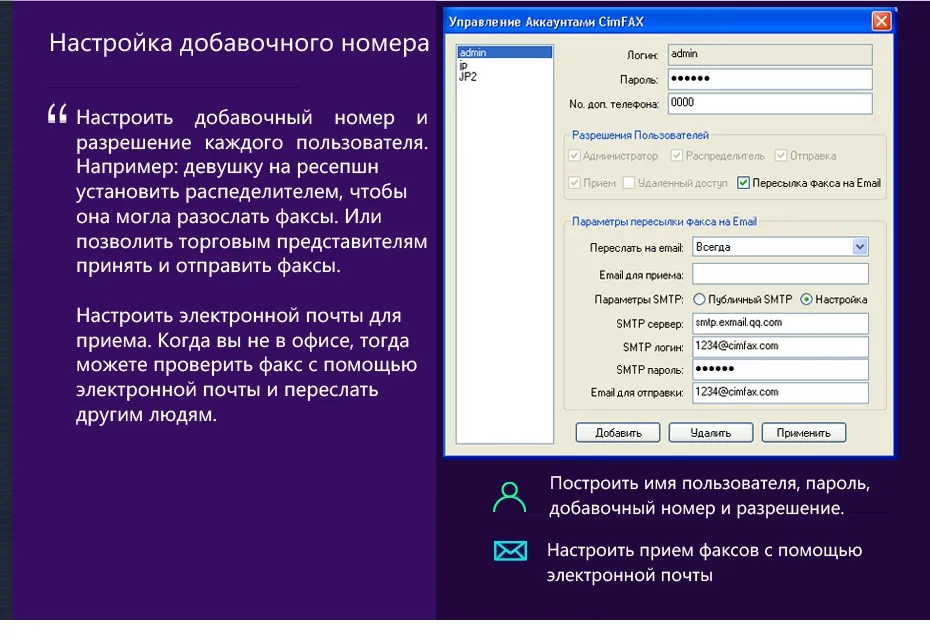Toggle the Администратор checkbox
Viewport: 930px width, 642px height.
[574, 155]
